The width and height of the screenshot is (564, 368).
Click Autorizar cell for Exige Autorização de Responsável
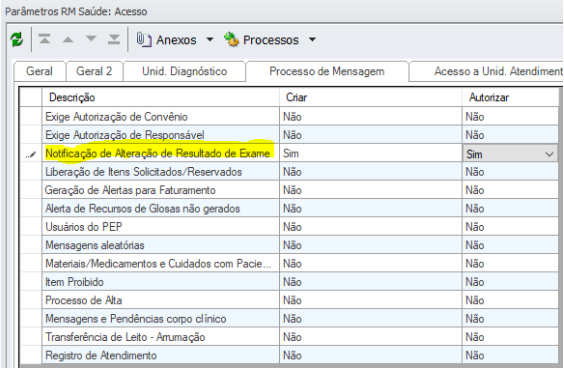[x=510, y=135]
